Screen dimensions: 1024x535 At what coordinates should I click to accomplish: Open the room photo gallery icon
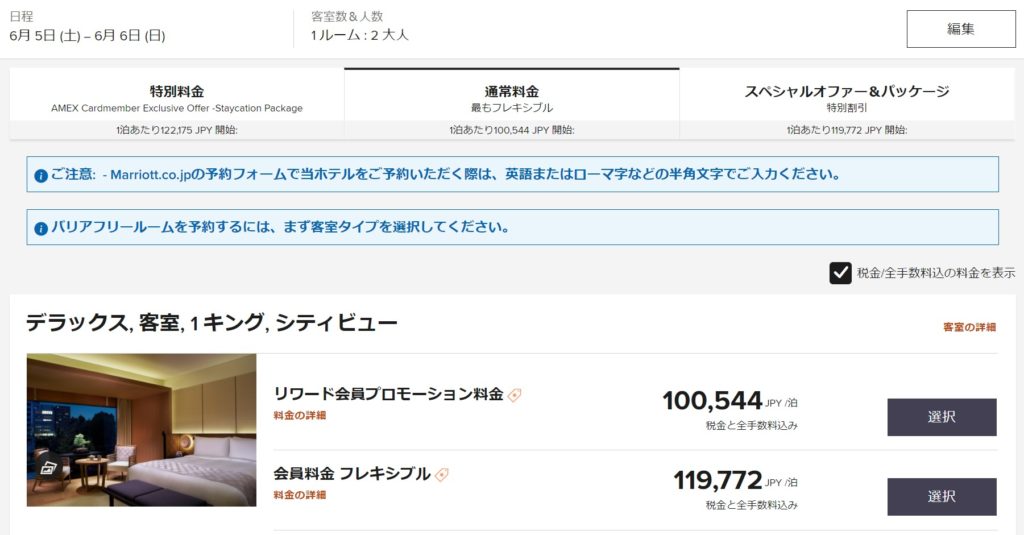pos(47,467)
